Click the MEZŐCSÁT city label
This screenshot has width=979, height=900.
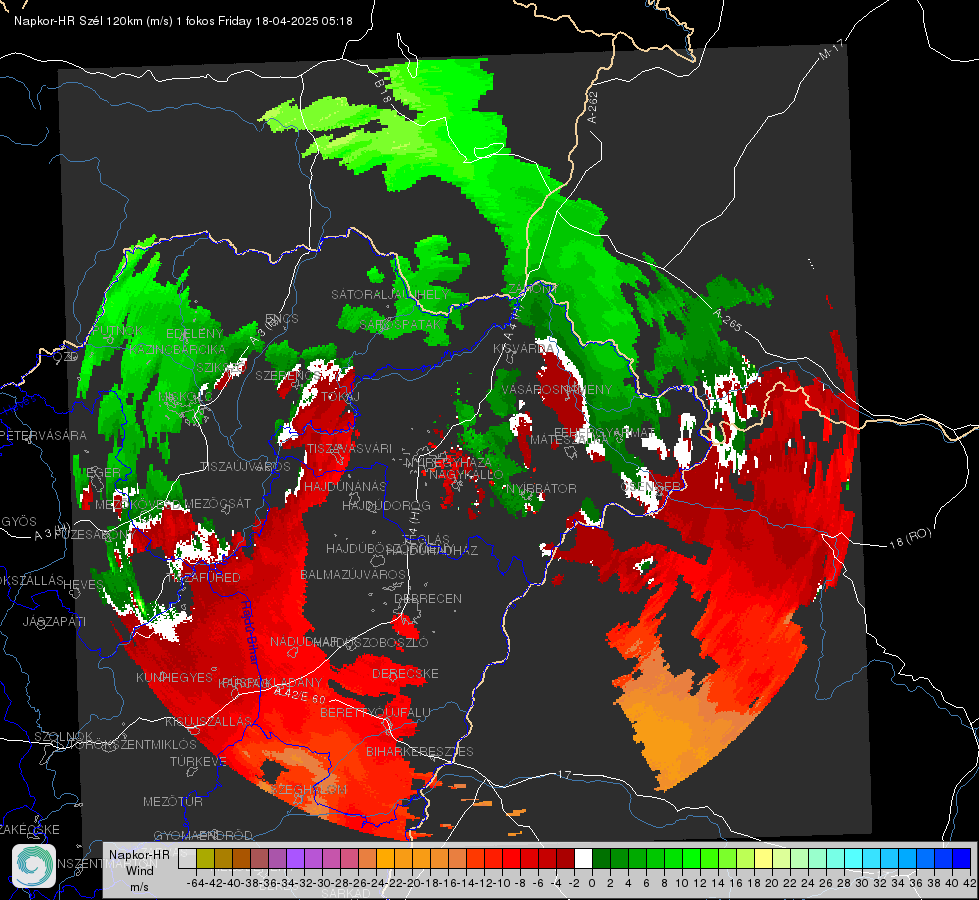coord(218,503)
